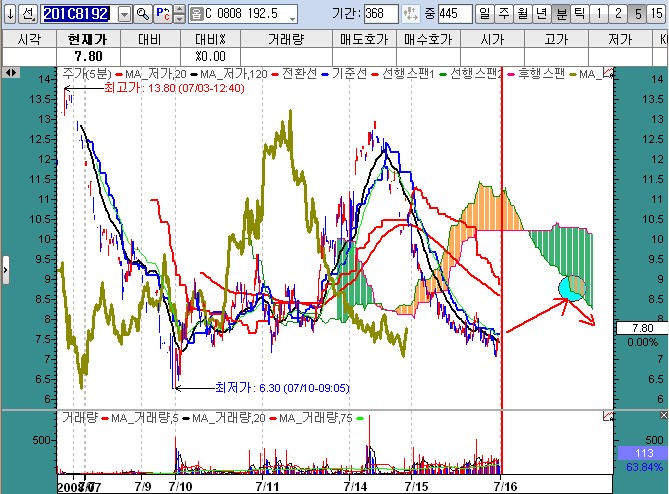Select the 틱 tick chart button
This screenshot has width=669, height=494.
(578, 15)
